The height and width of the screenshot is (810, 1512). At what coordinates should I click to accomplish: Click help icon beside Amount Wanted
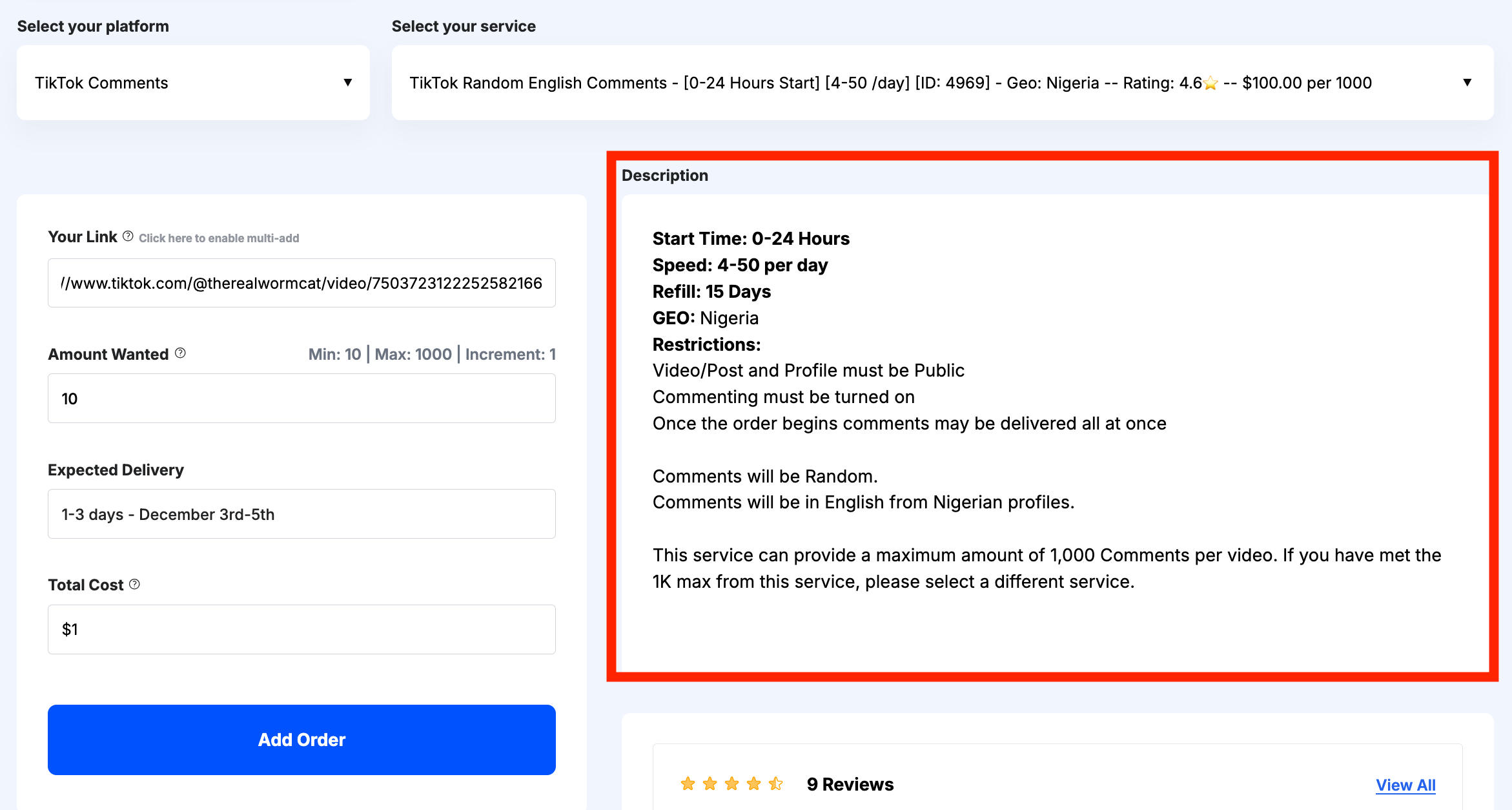tap(180, 353)
